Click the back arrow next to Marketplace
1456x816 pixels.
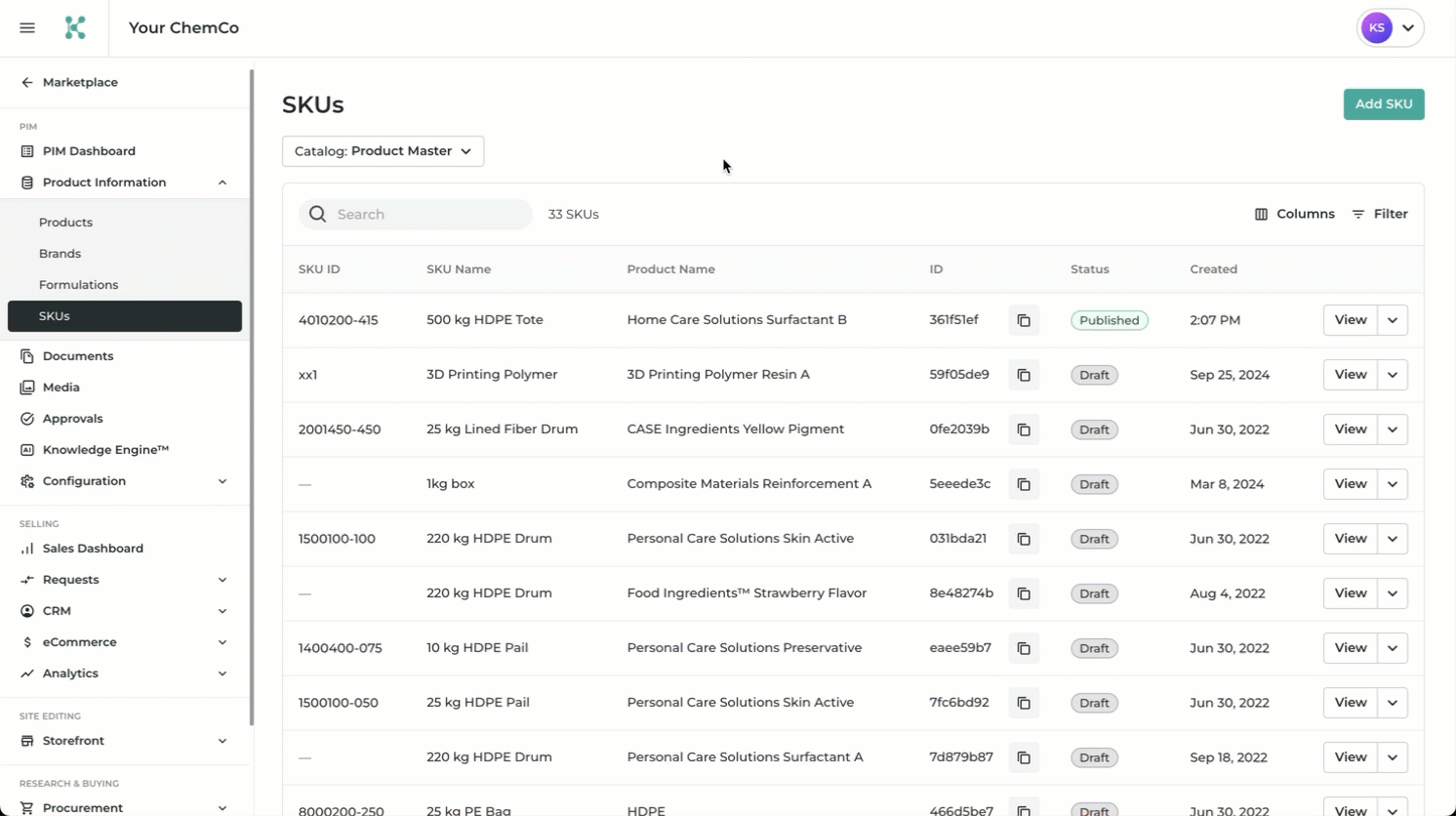pos(27,83)
